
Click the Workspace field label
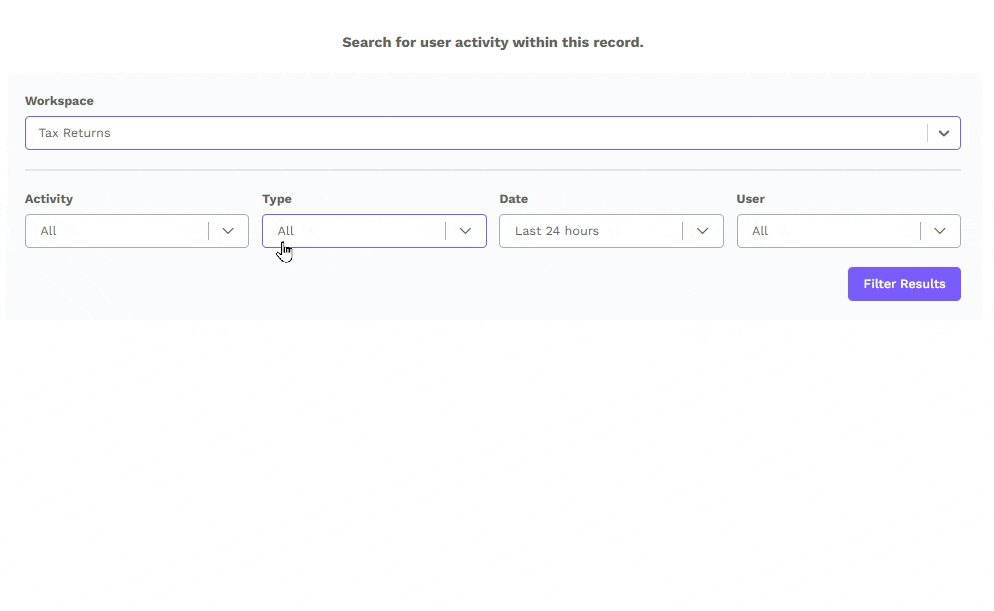point(59,101)
